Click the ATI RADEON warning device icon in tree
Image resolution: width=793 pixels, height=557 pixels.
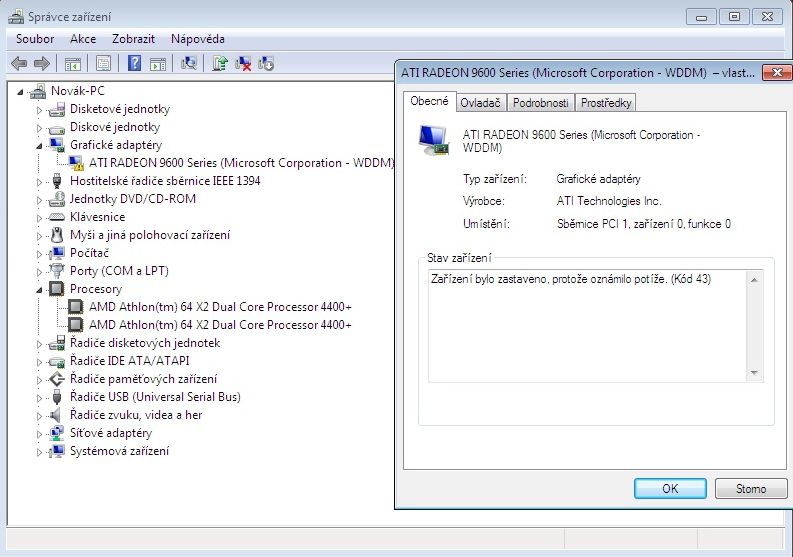click(76, 163)
